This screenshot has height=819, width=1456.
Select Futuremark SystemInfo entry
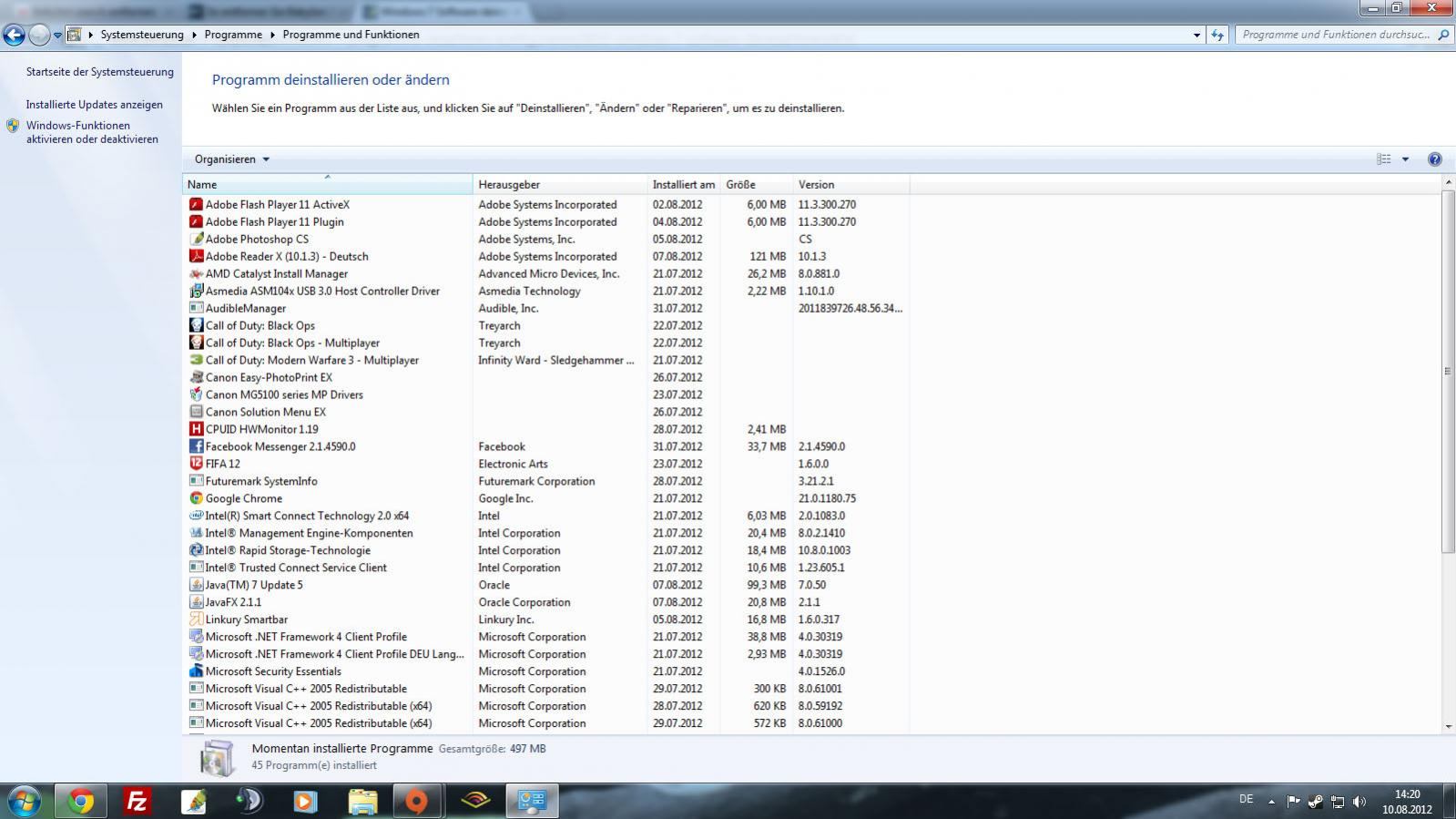click(x=261, y=482)
